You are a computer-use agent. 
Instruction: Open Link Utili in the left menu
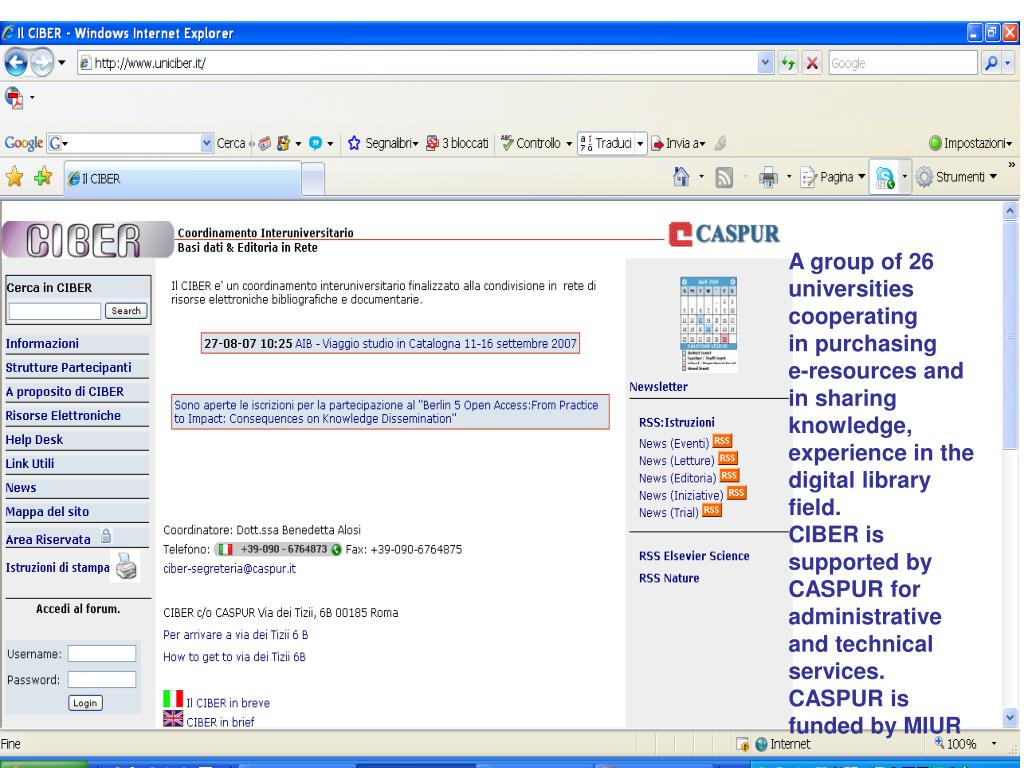point(29,464)
